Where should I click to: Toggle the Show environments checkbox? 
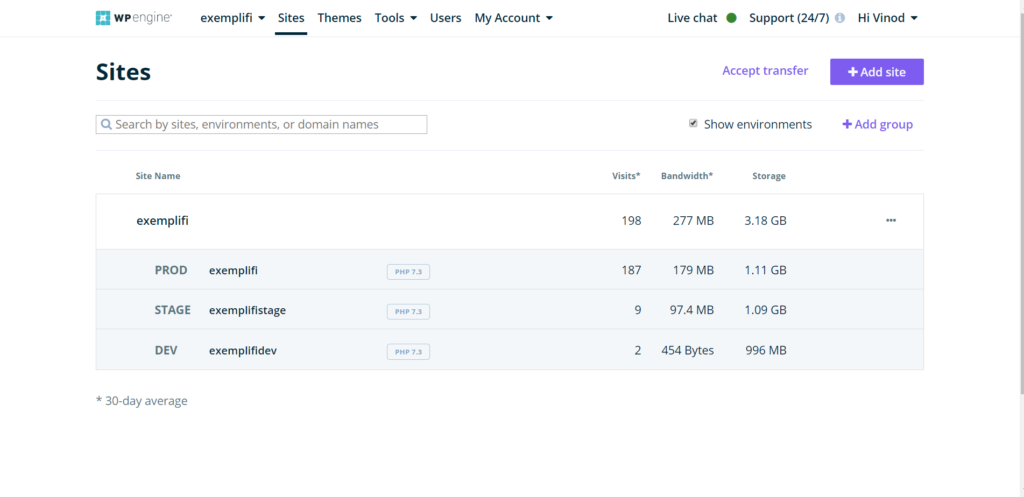point(693,123)
